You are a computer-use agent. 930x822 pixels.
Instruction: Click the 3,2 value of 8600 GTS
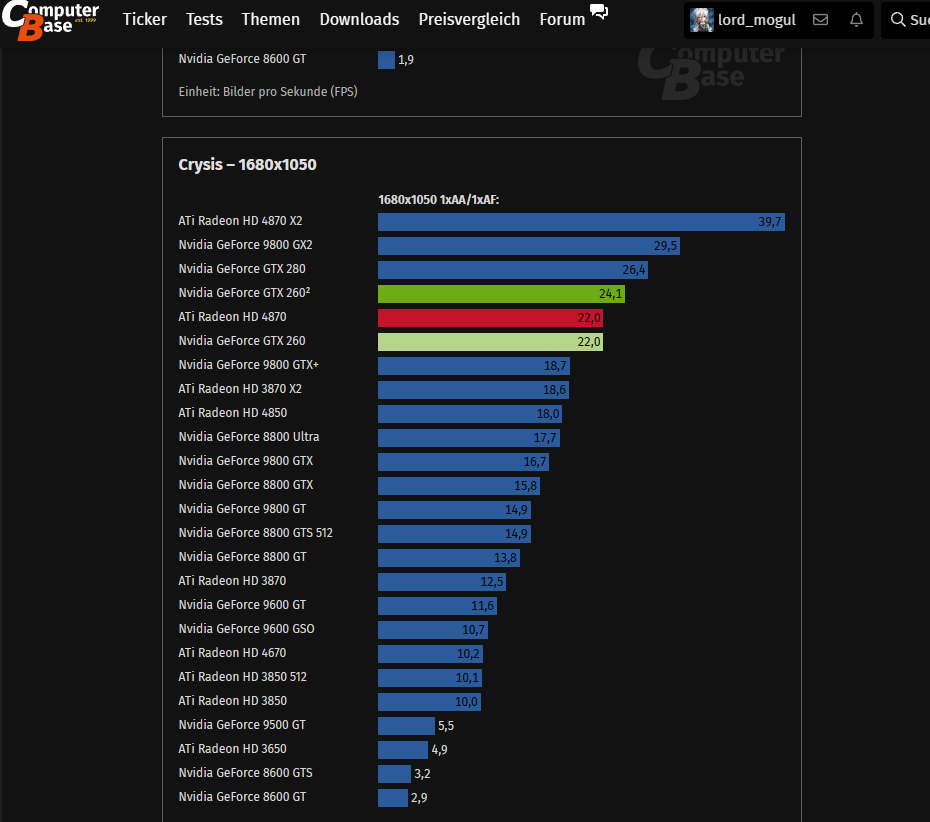click(x=422, y=774)
